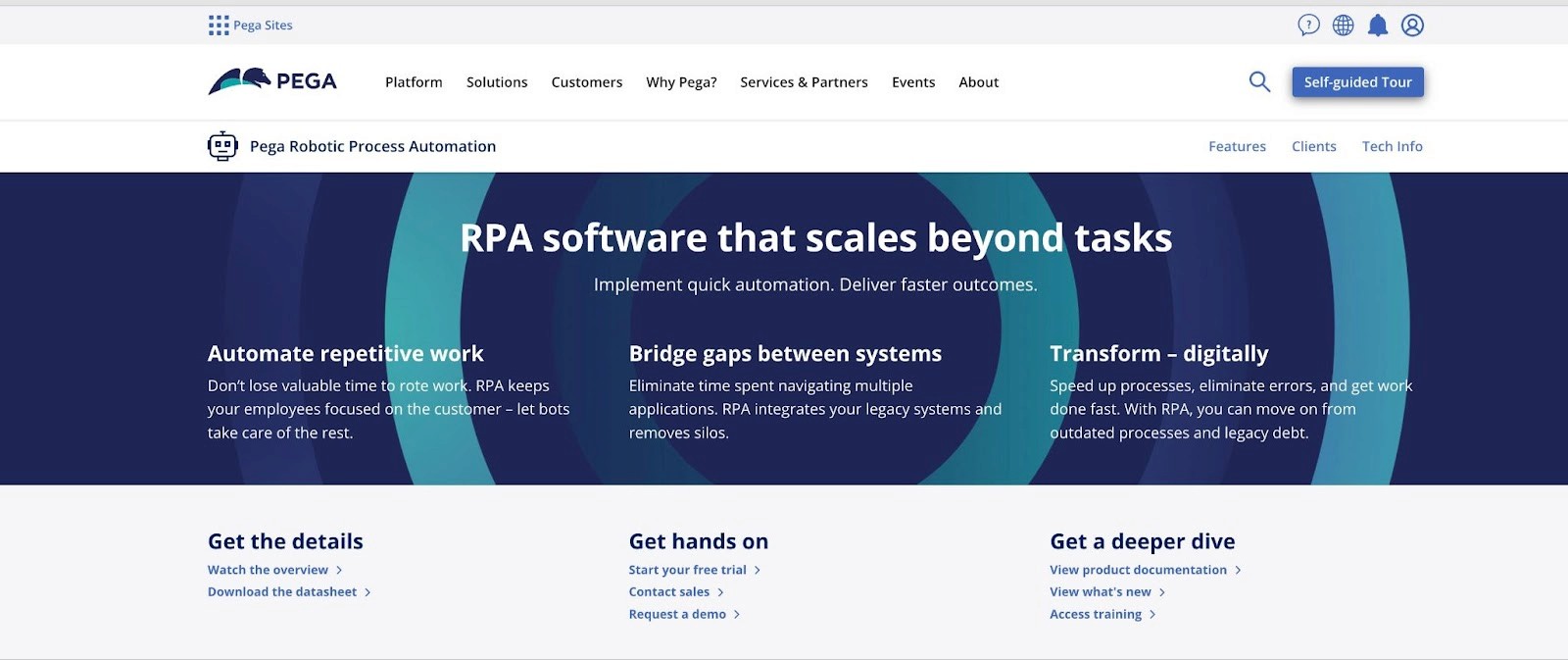Jump to the Features section
Screen dimensions: 1568x660
1237,146
